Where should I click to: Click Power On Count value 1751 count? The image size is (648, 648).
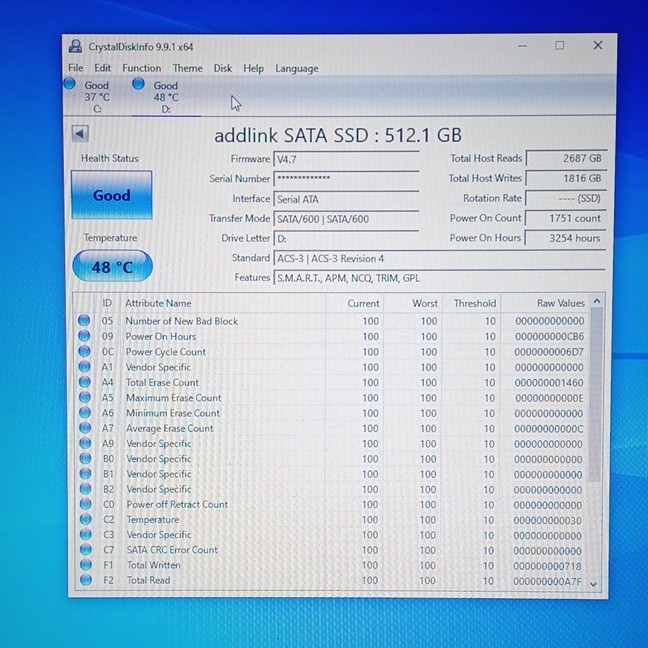(566, 218)
